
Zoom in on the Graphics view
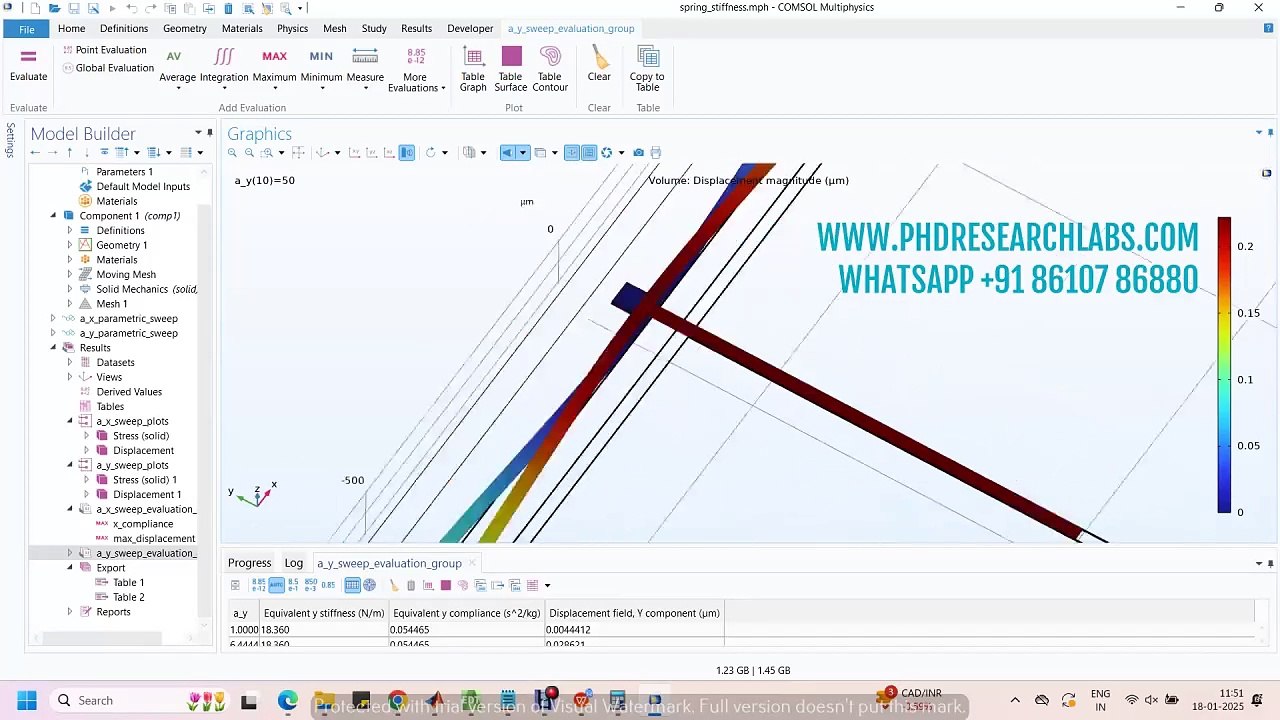pyautogui.click(x=232, y=153)
